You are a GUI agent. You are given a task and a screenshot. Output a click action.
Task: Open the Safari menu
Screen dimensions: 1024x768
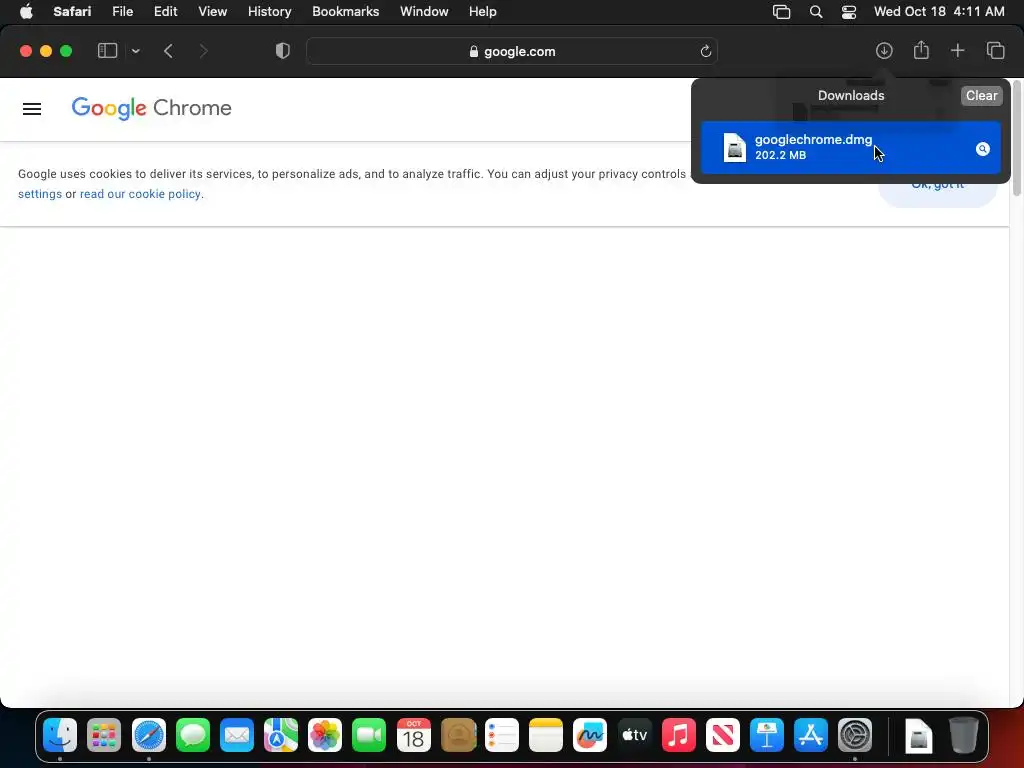[x=72, y=12]
